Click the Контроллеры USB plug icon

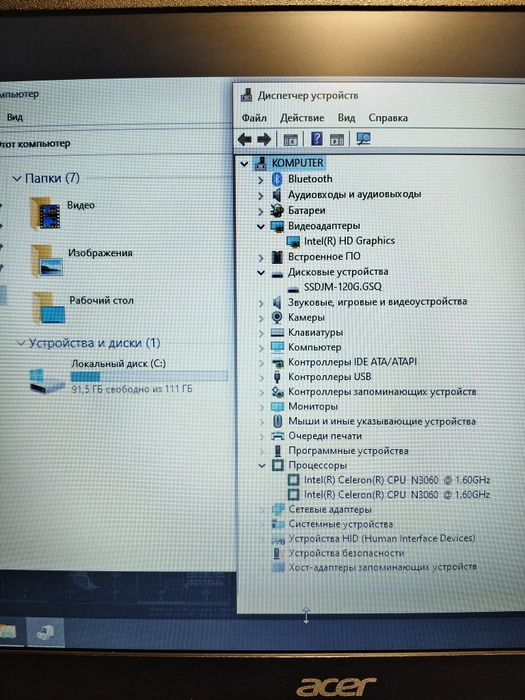277,377
